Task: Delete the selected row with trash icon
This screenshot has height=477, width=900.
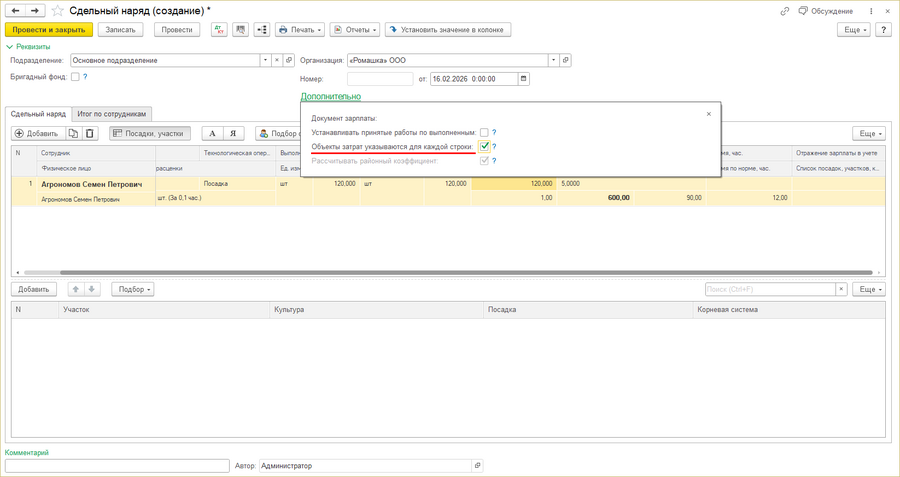Action: [x=89, y=133]
